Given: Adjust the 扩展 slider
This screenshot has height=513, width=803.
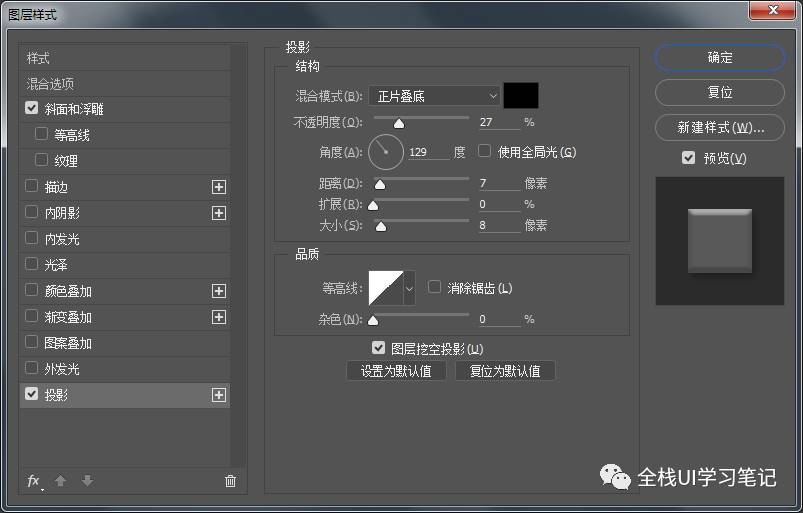Looking at the screenshot, I should [373, 205].
